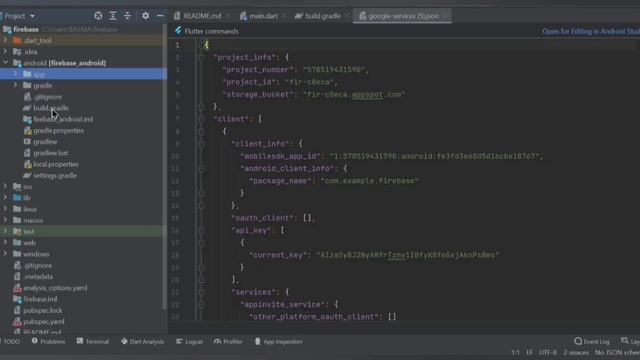This screenshot has height=360, width=640.
Task: Expand the windows folder
Action: tap(5, 254)
